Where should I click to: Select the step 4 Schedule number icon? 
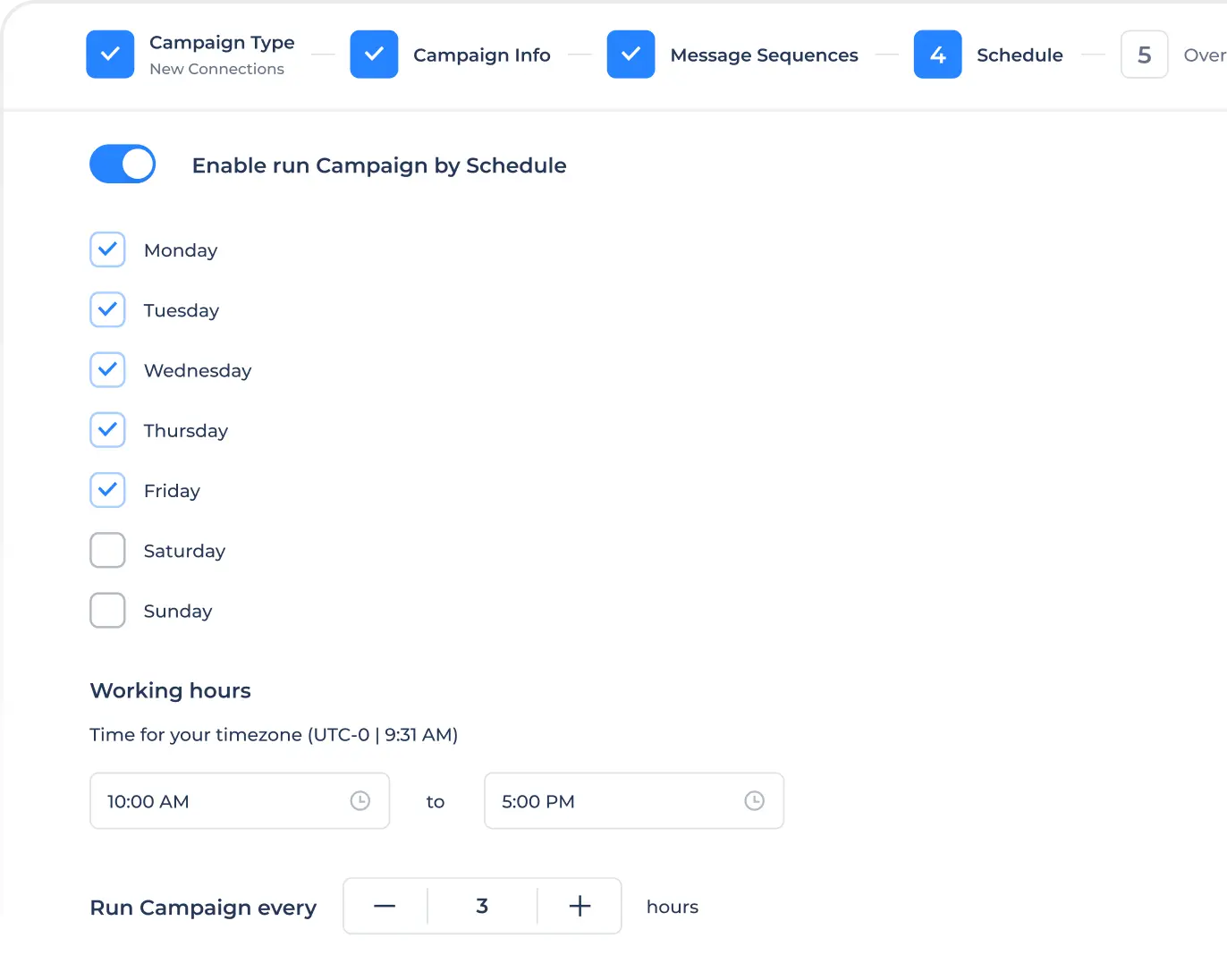pos(937,55)
